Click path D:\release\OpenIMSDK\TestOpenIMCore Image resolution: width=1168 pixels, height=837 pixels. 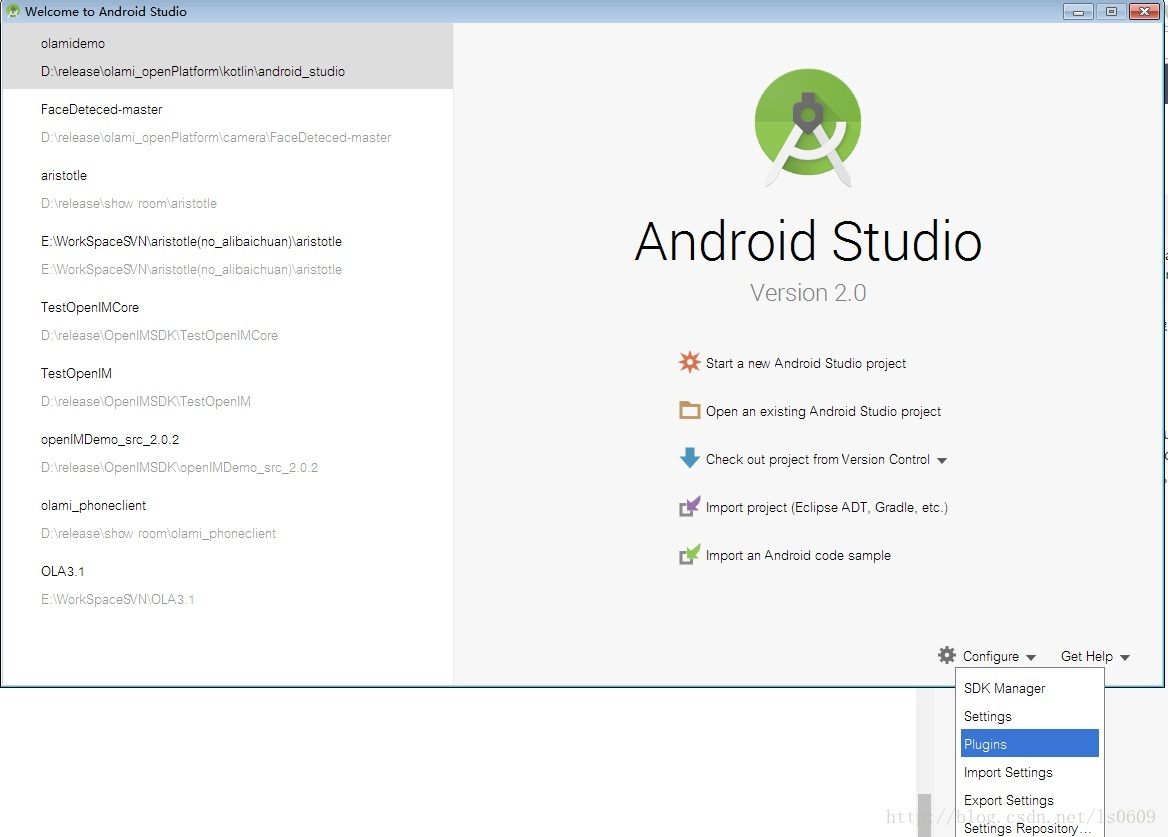point(159,335)
